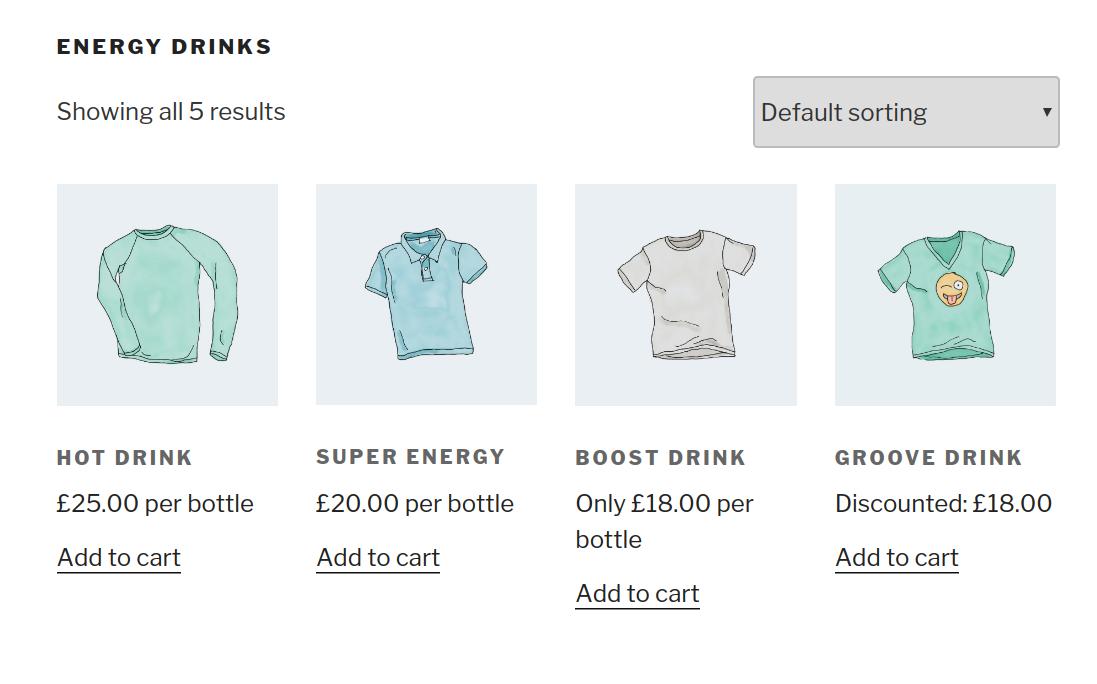1097x684 pixels.
Task: Add Super Energy to cart
Action: tap(377, 557)
